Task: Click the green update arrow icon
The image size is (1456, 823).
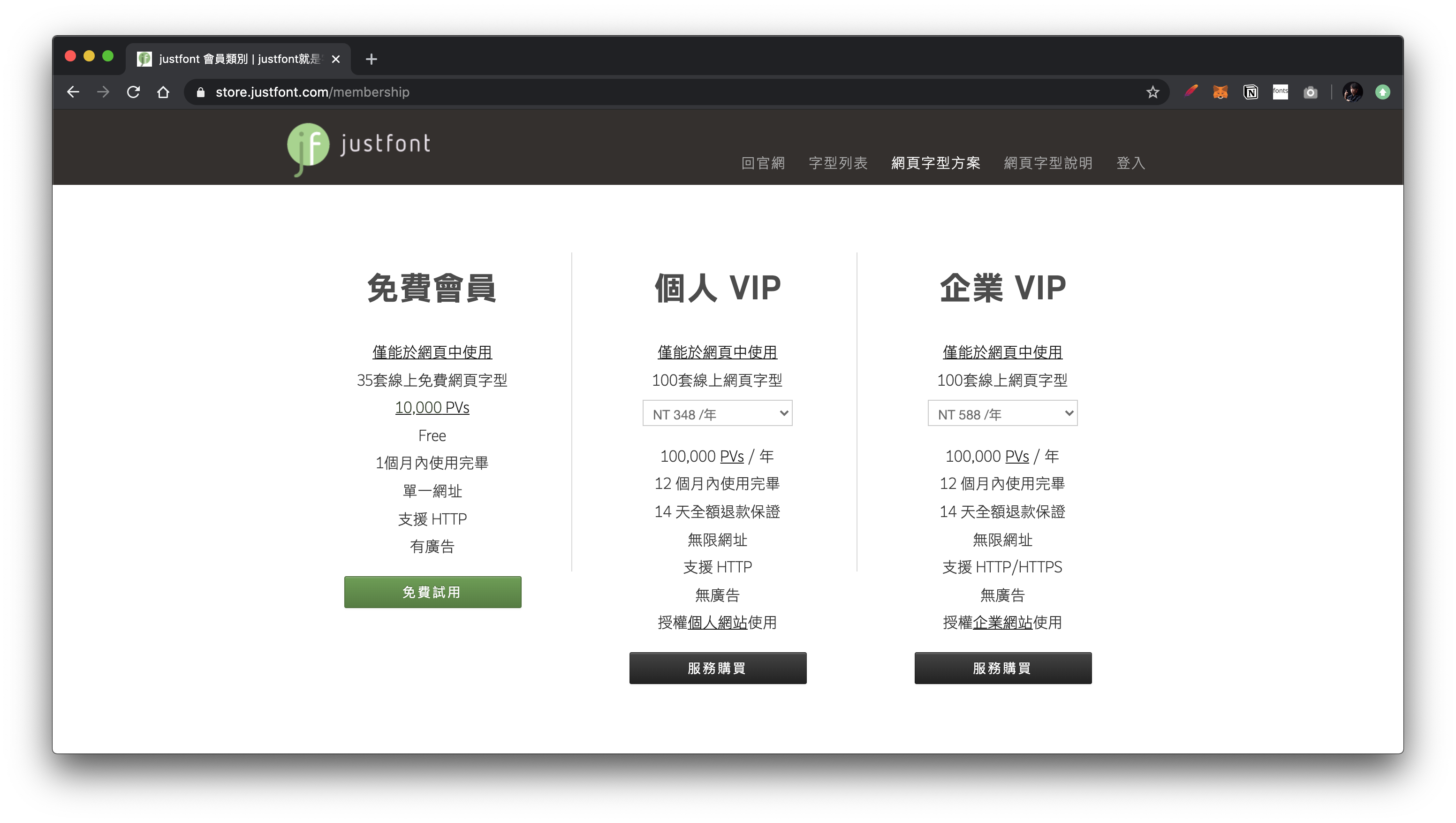Action: coord(1382,91)
